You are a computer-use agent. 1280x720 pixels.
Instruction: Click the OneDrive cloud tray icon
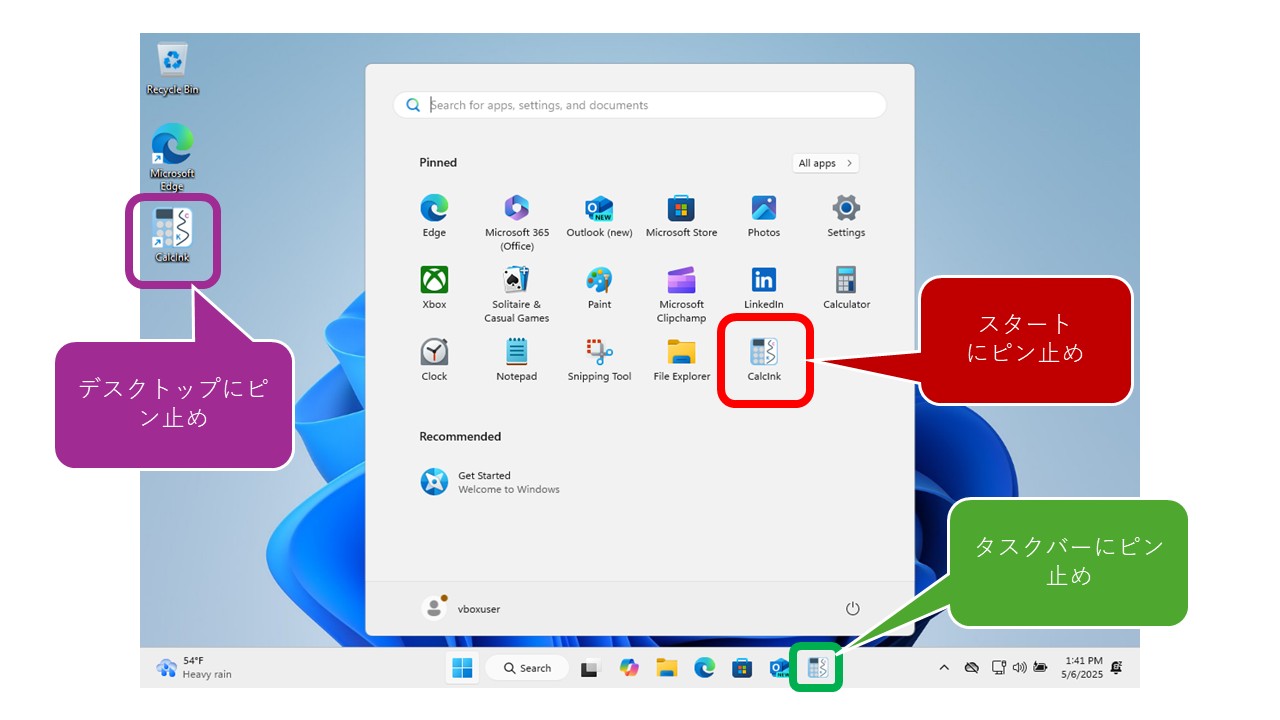971,668
